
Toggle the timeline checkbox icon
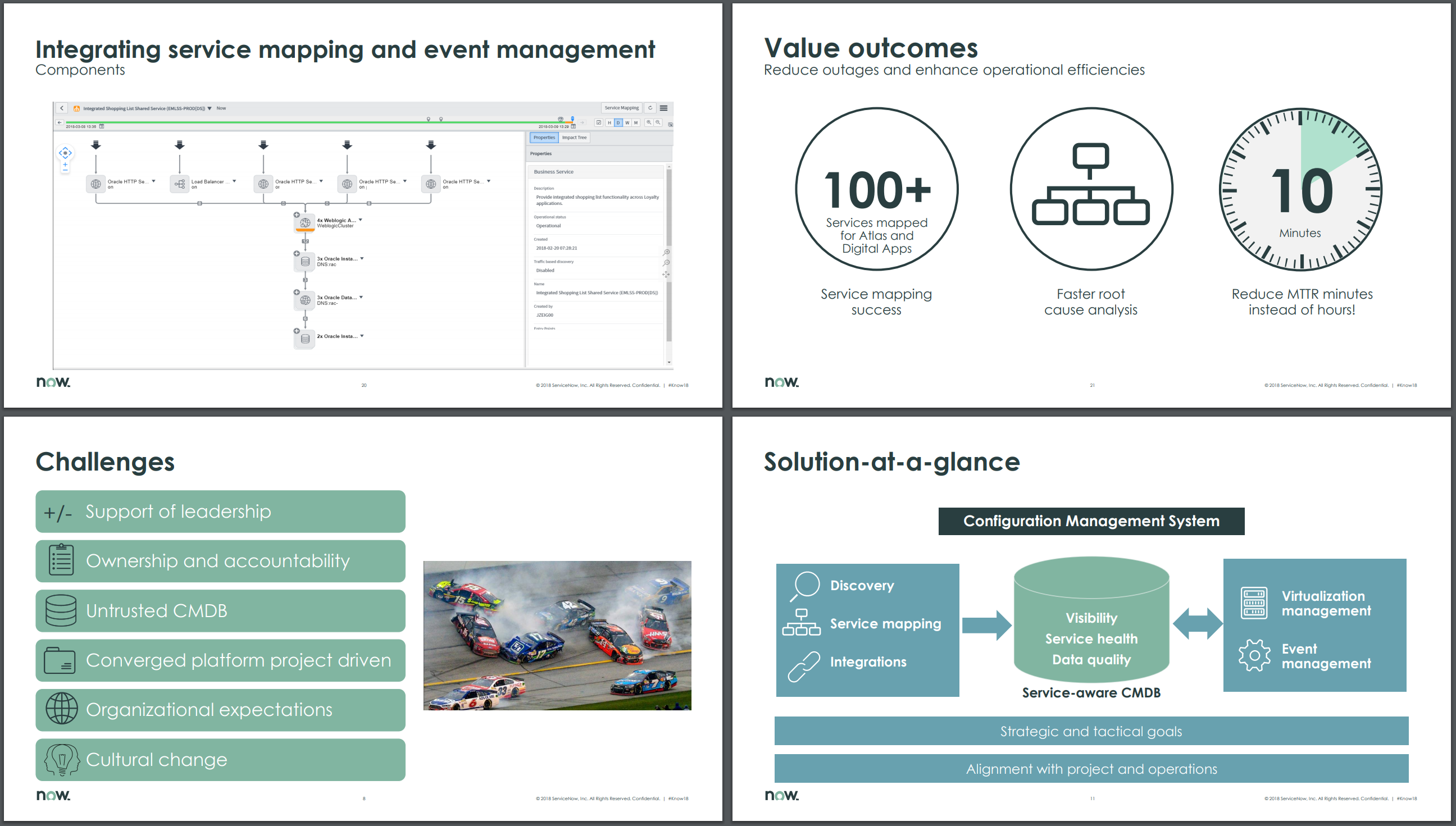599,122
